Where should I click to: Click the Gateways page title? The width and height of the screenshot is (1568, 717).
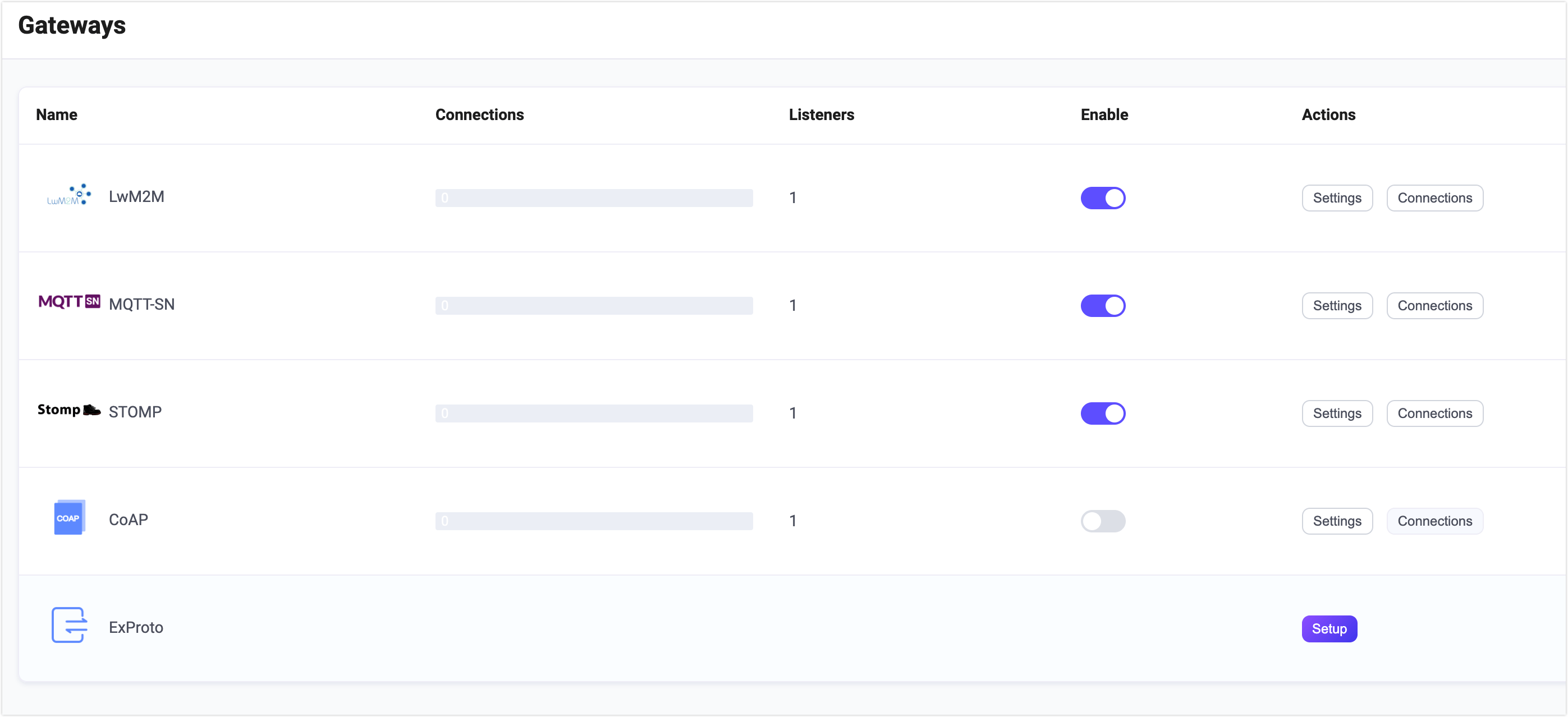coord(71,25)
